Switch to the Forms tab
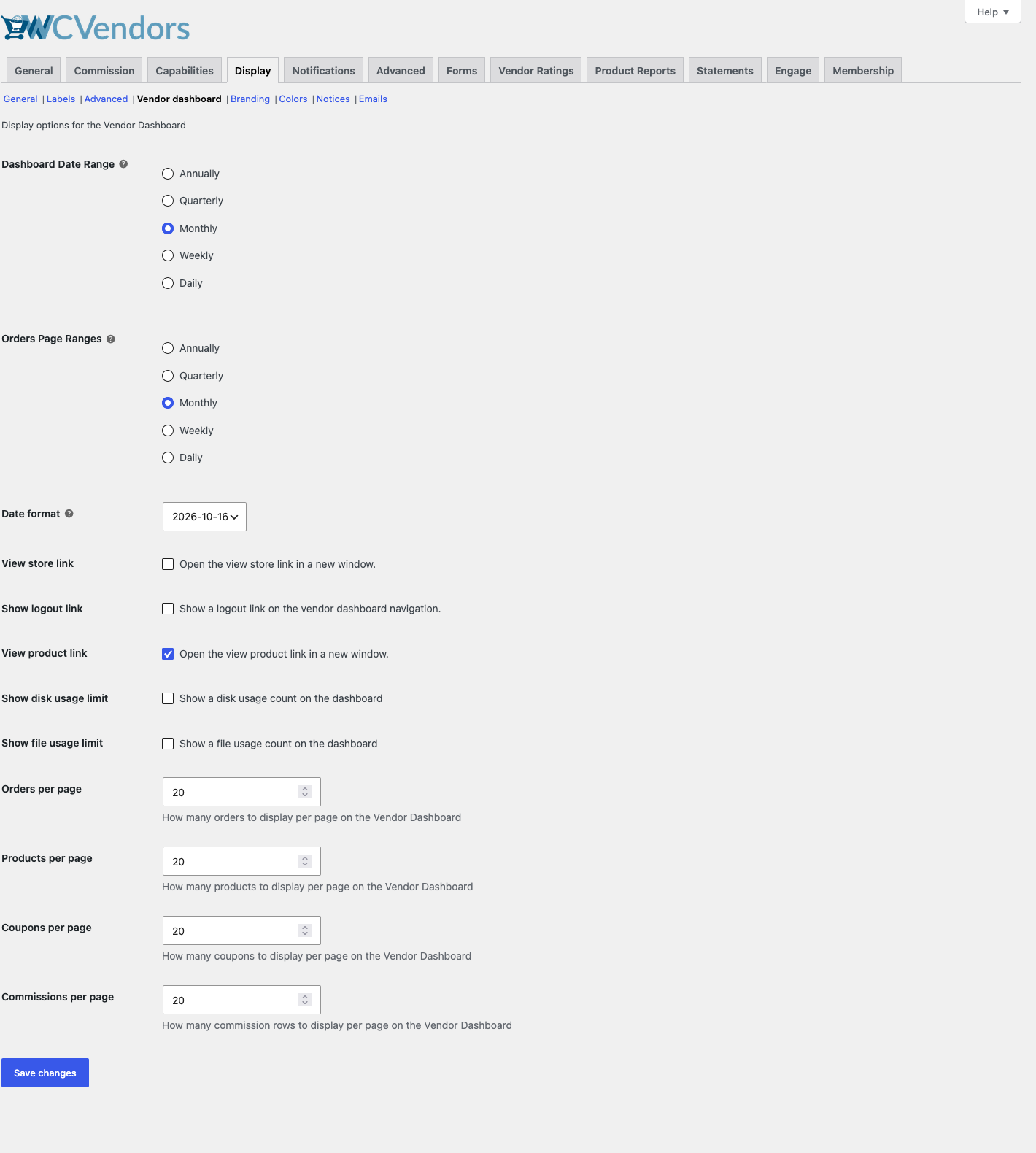1036x1153 pixels. coord(462,71)
